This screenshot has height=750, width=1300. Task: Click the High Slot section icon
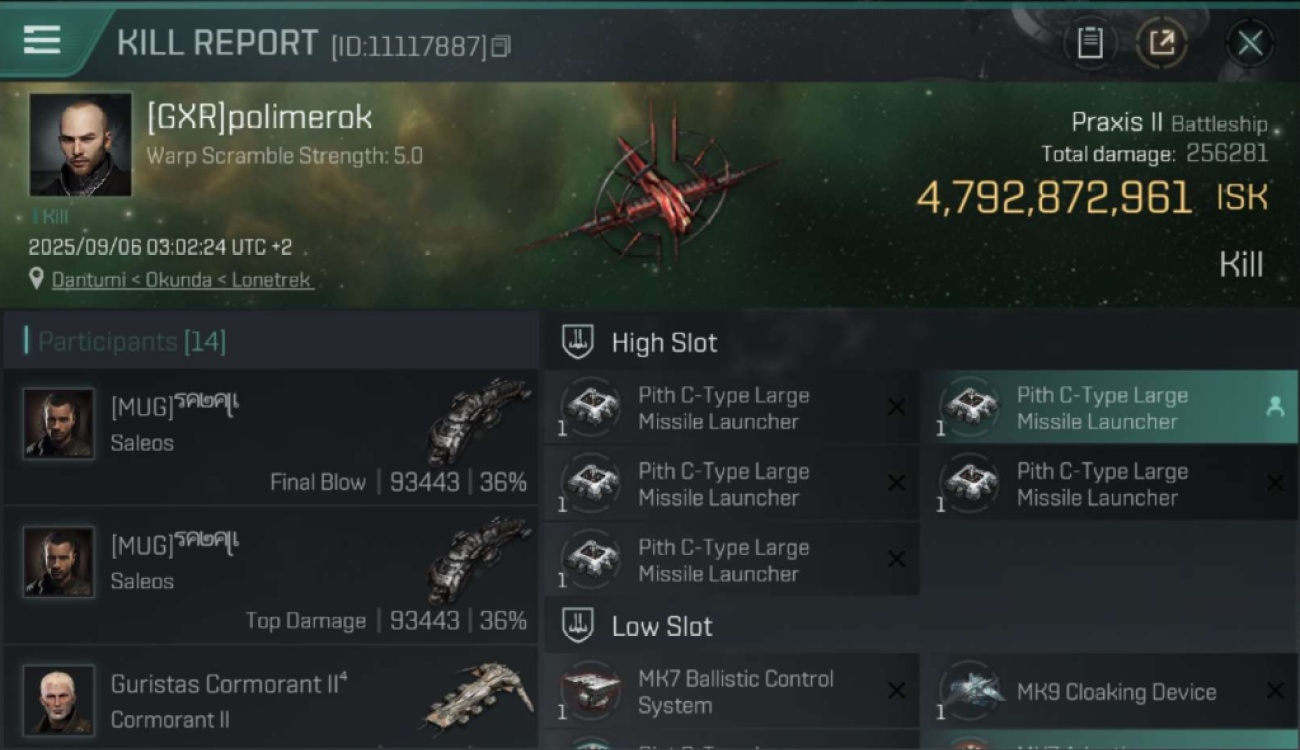point(577,342)
